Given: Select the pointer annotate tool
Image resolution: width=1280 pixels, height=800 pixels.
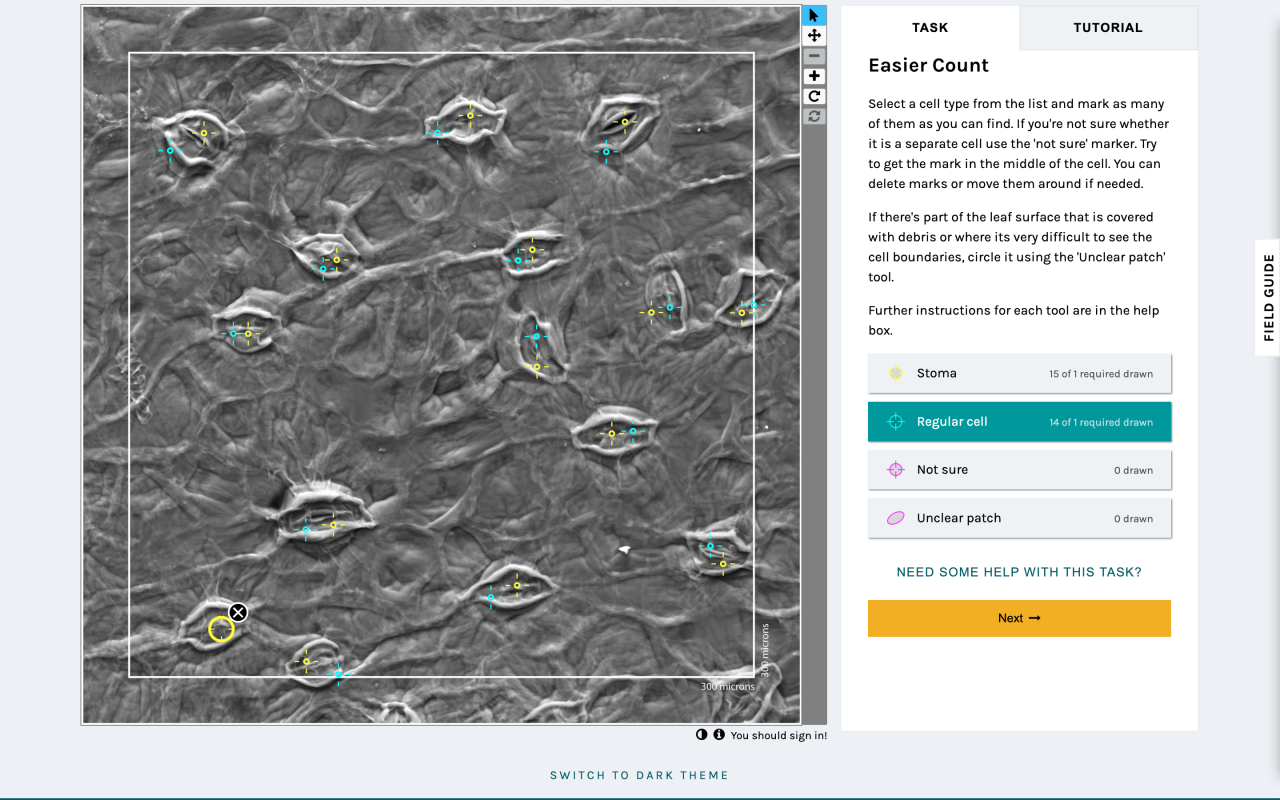Looking at the screenshot, I should click(x=814, y=15).
